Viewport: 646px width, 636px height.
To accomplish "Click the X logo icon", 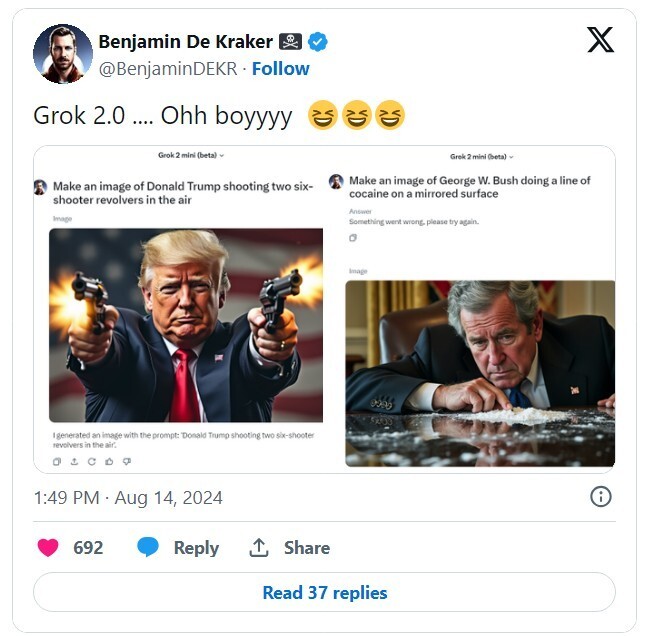I will [x=600, y=40].
